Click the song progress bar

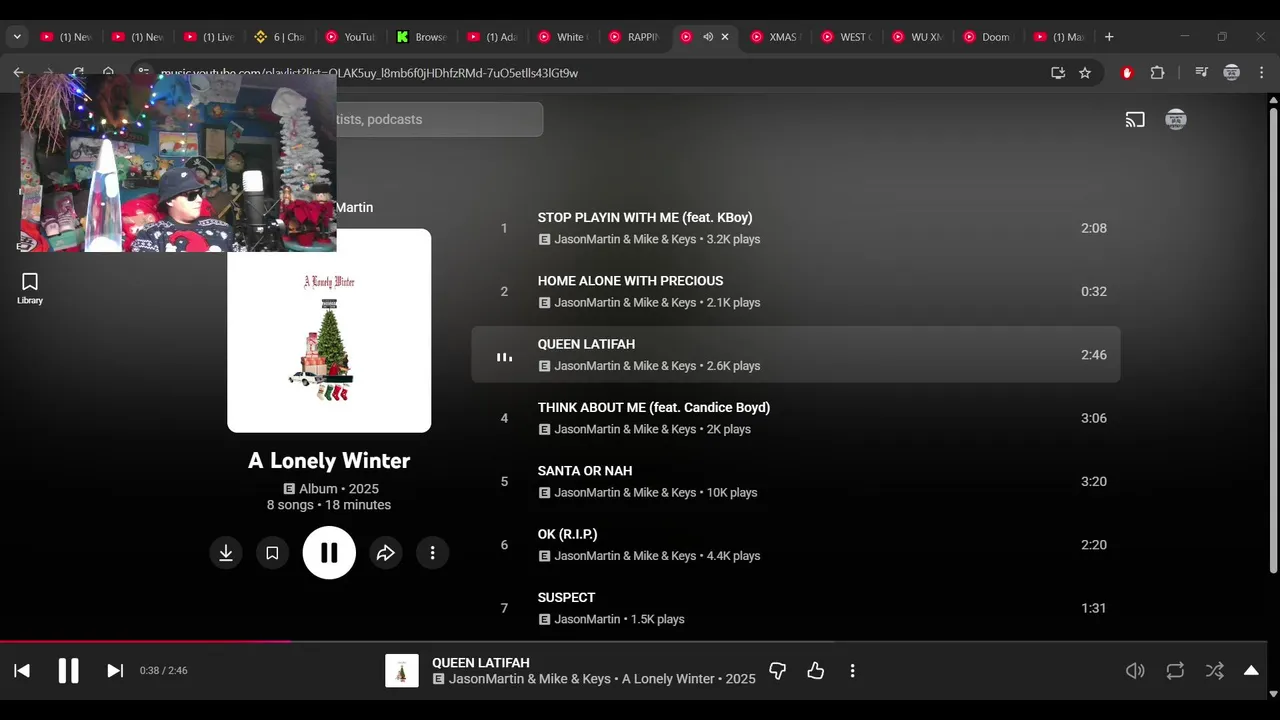pos(633,642)
